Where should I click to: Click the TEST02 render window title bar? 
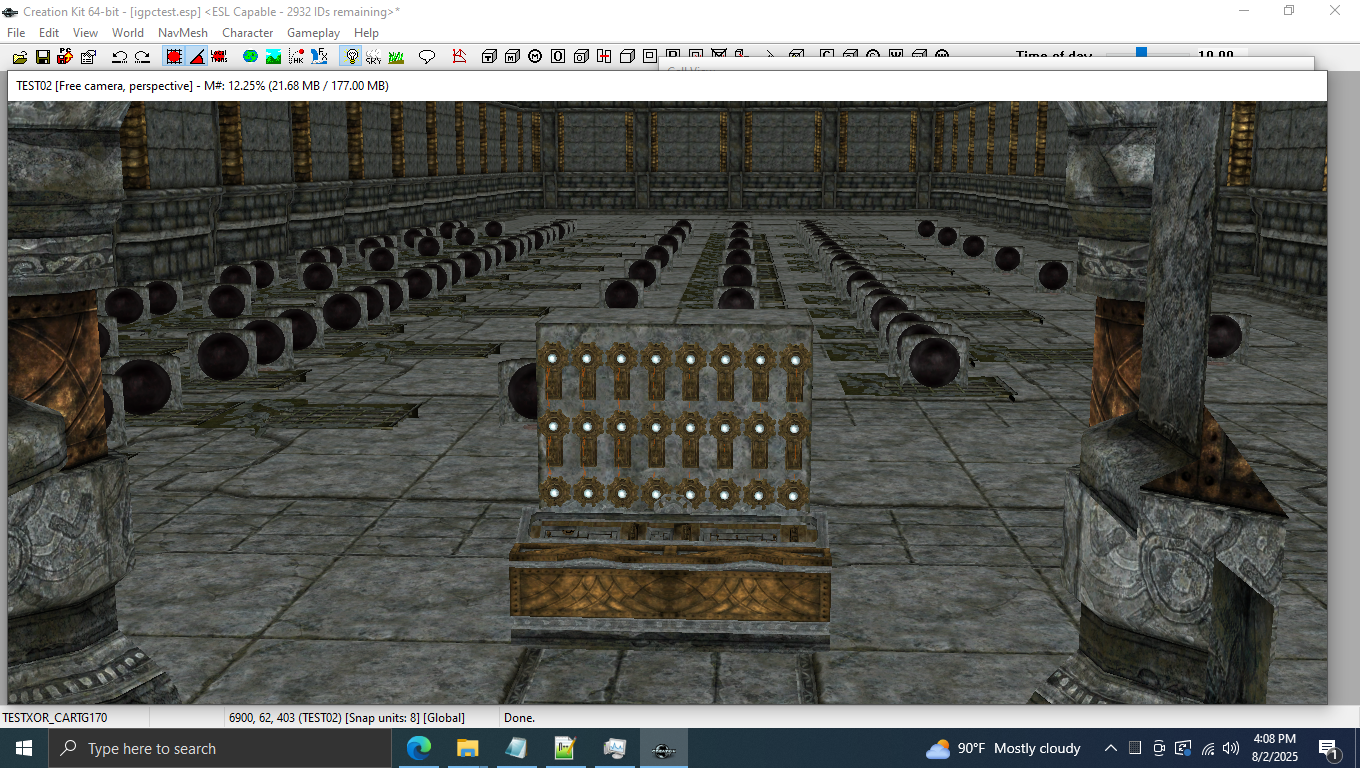pyautogui.click(x=667, y=86)
